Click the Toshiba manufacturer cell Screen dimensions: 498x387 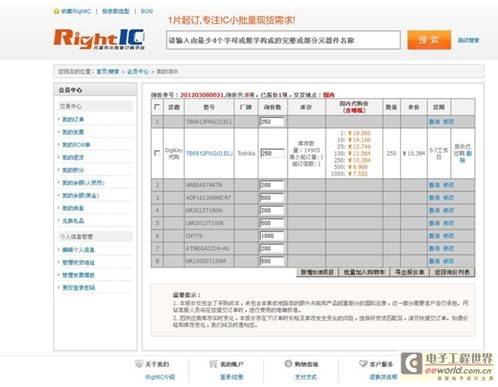pos(246,153)
